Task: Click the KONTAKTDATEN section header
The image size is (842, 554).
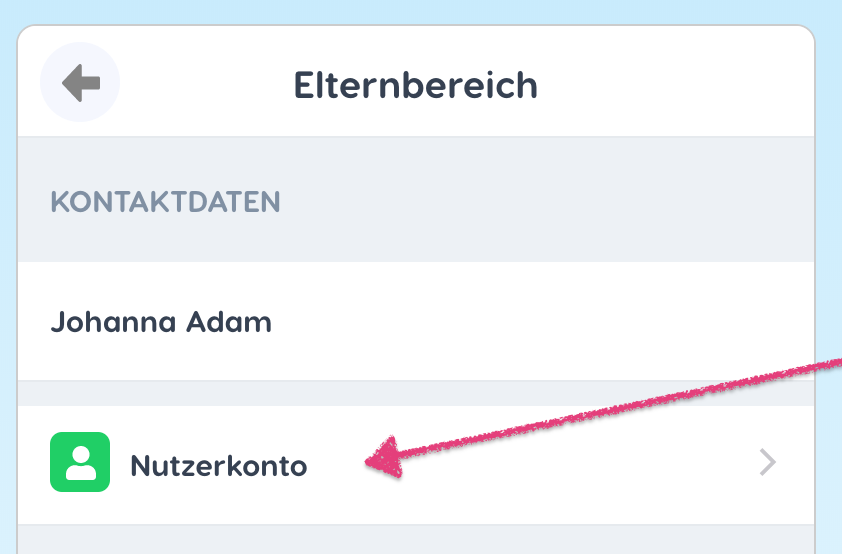Action: pyautogui.click(x=165, y=202)
